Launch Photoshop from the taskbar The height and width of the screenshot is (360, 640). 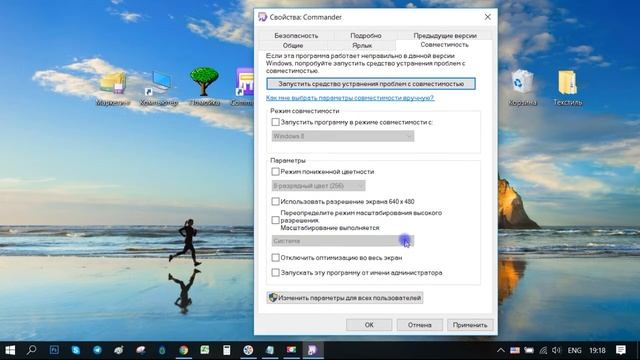coord(54,350)
